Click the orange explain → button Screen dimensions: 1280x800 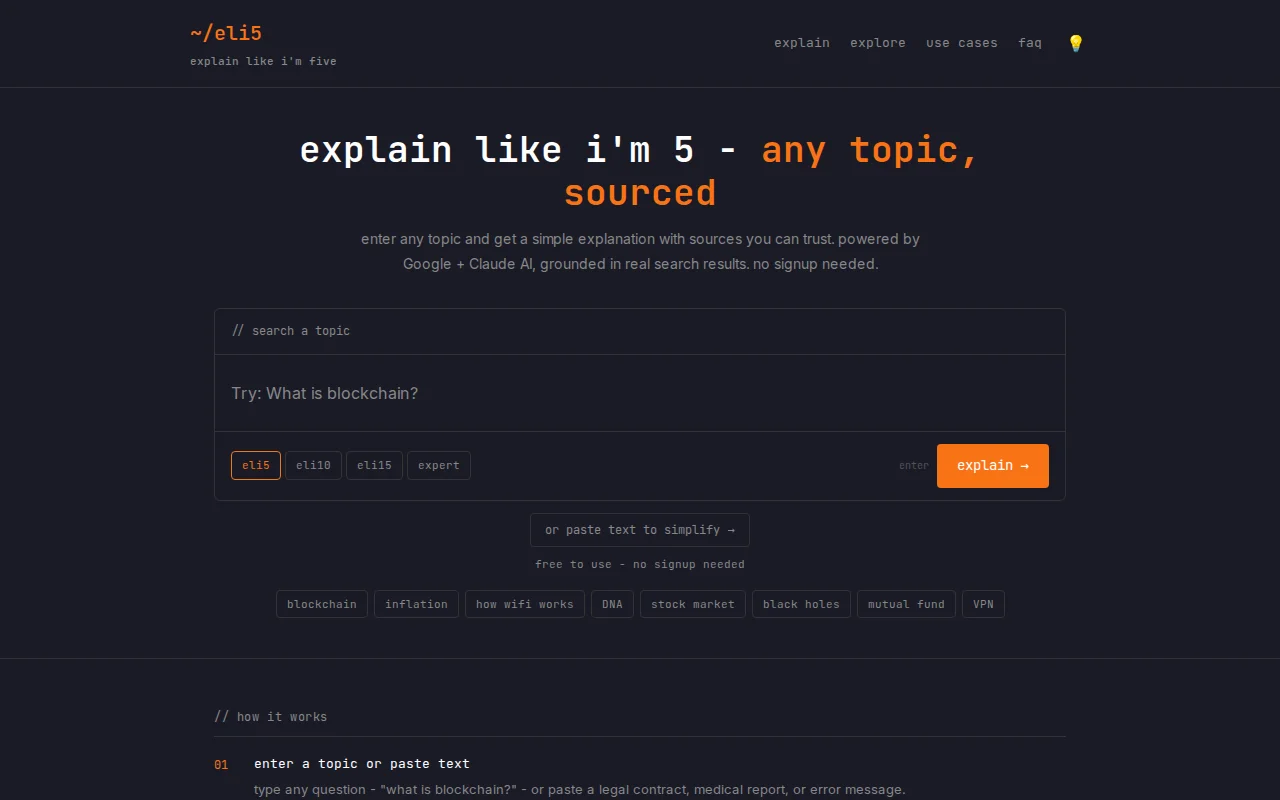pos(993,466)
